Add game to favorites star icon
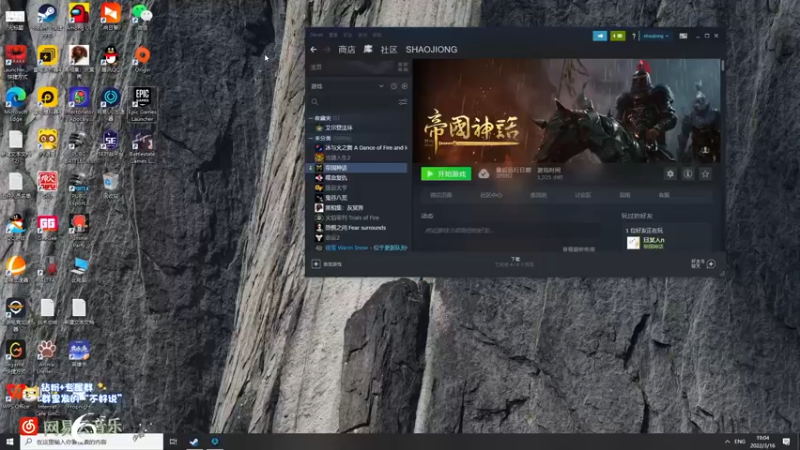The width and height of the screenshot is (800, 450). pos(705,174)
